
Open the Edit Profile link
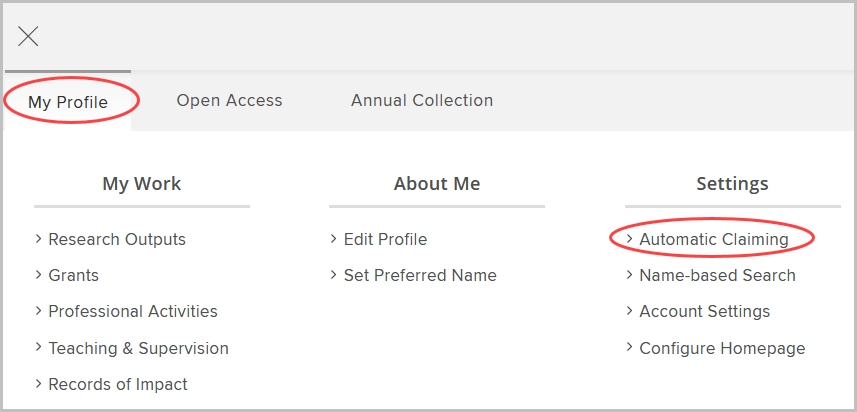click(385, 240)
